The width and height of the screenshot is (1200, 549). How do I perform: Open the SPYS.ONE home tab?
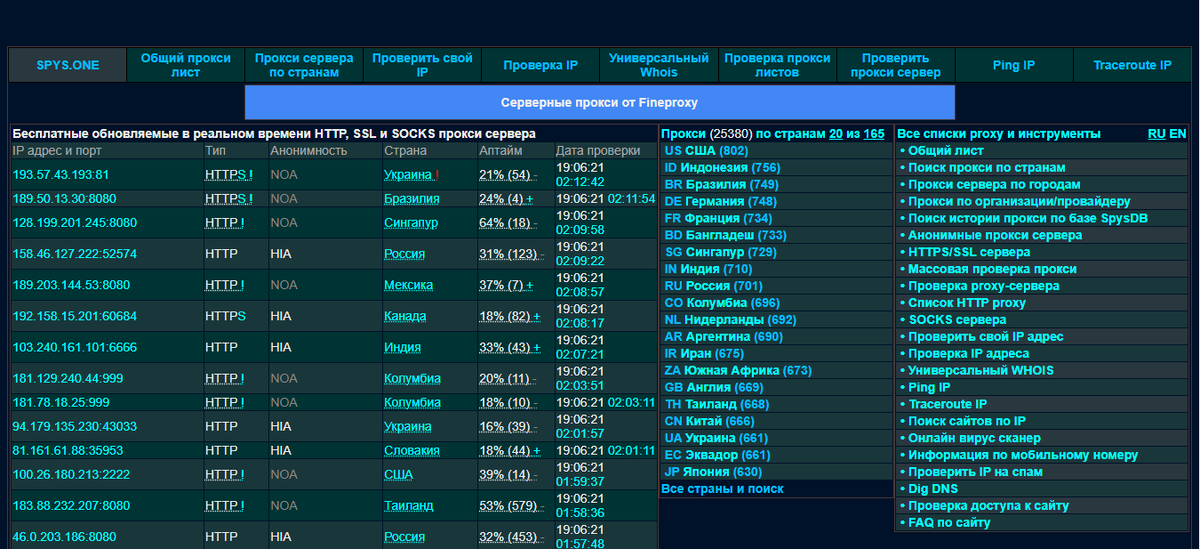click(x=68, y=65)
